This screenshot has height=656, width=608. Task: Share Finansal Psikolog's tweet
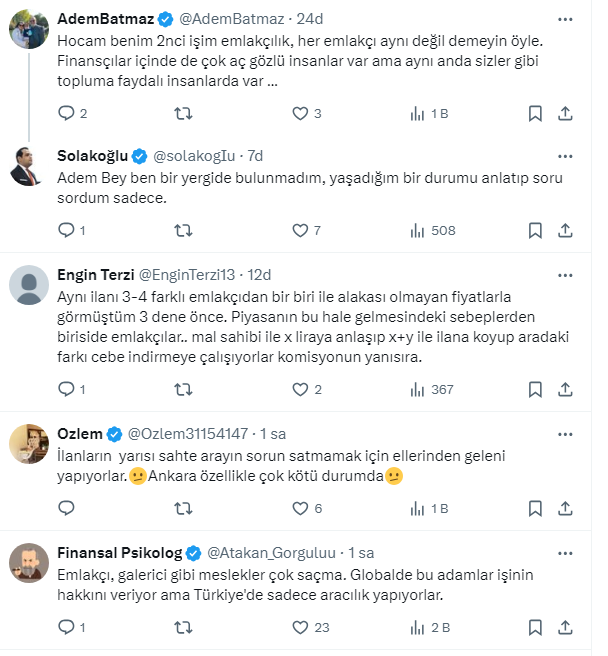point(565,628)
